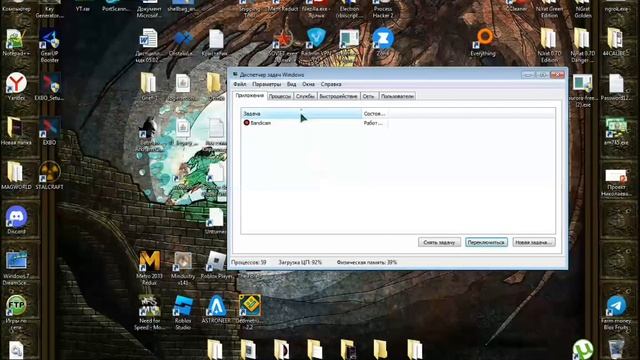640x360 pixels.
Task: Click the Новая задача button
Action: (533, 242)
